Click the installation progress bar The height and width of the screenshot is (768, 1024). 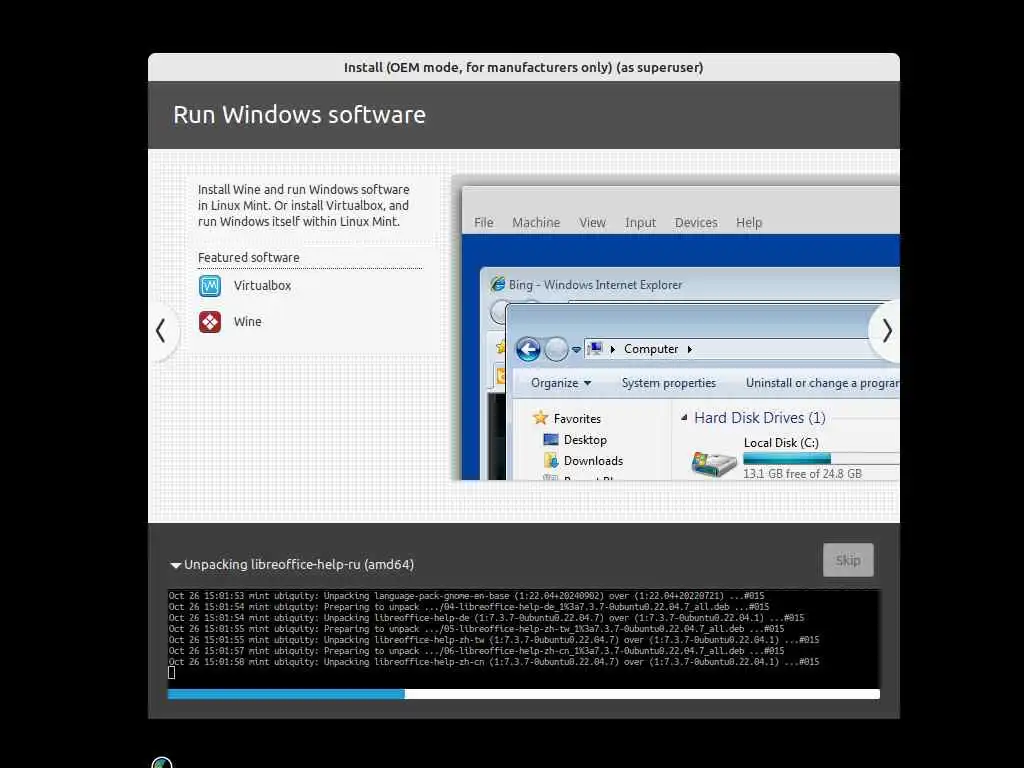[x=523, y=694]
